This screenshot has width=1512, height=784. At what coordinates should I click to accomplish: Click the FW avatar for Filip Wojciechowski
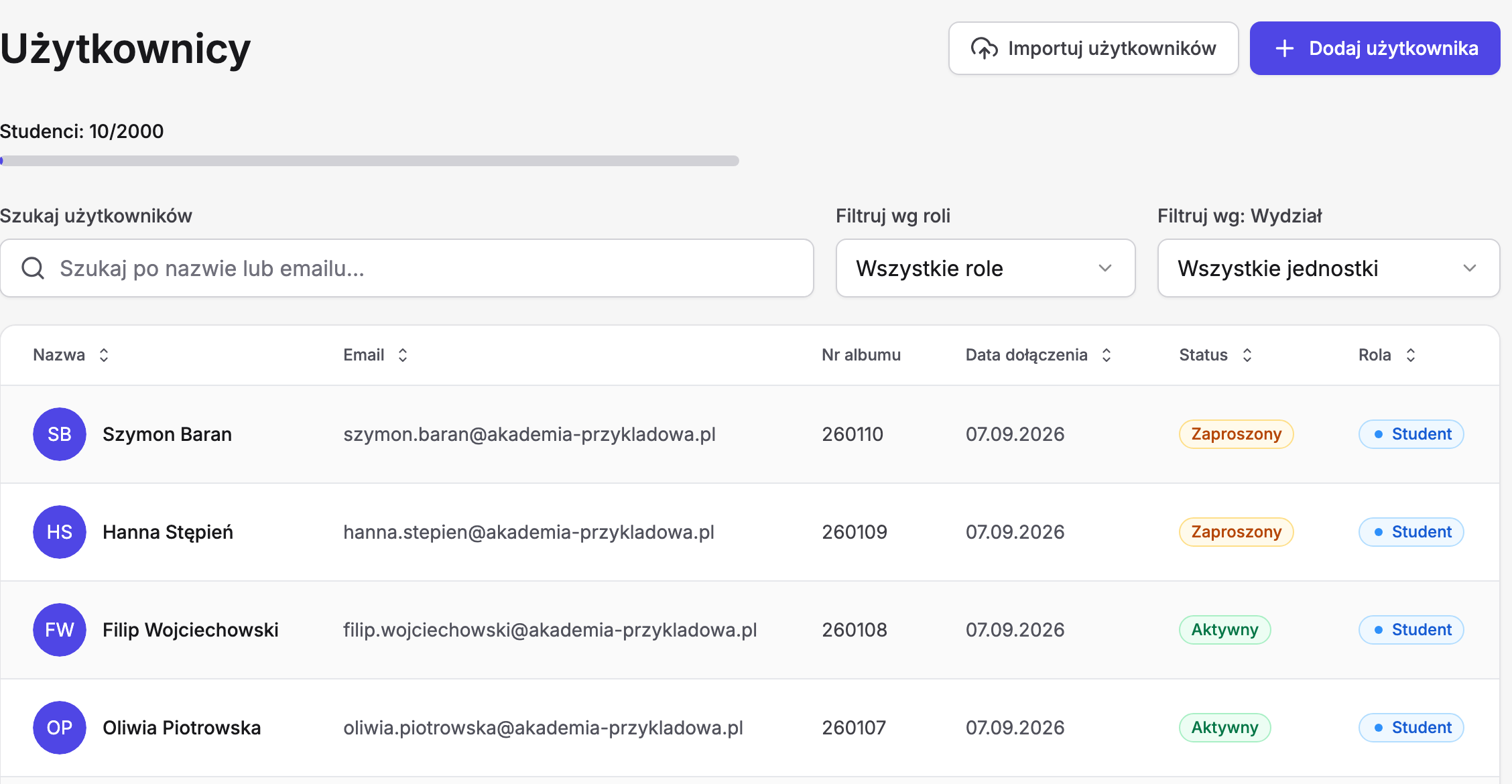(x=60, y=630)
